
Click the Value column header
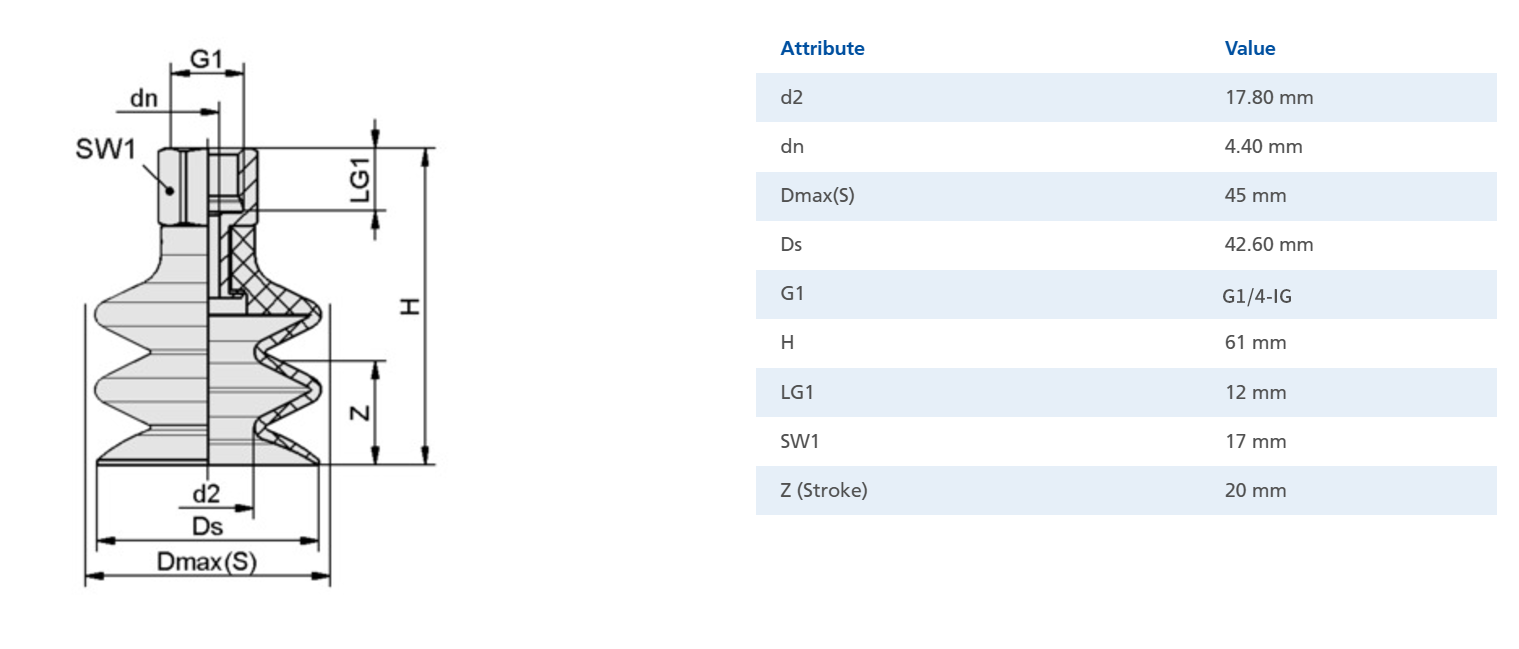1250,48
